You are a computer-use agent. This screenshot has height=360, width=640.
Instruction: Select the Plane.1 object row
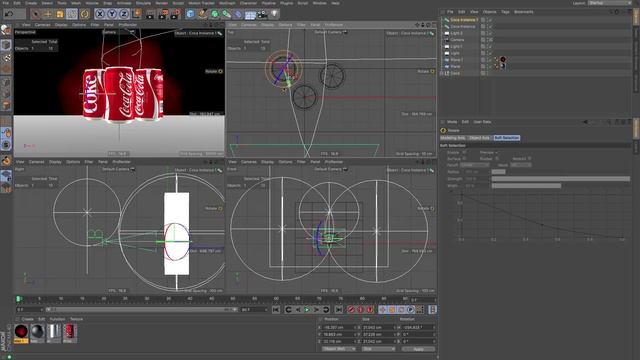(456, 60)
